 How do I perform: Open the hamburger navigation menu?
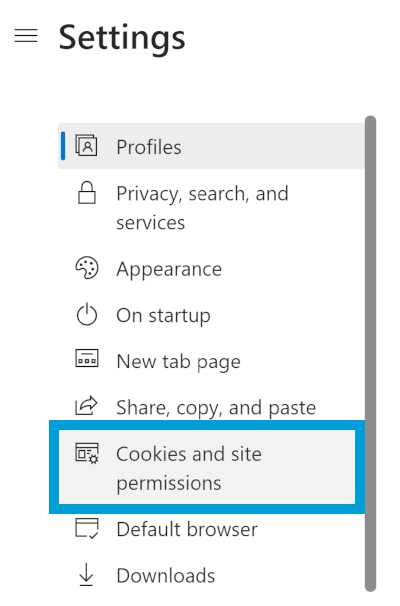click(x=26, y=36)
